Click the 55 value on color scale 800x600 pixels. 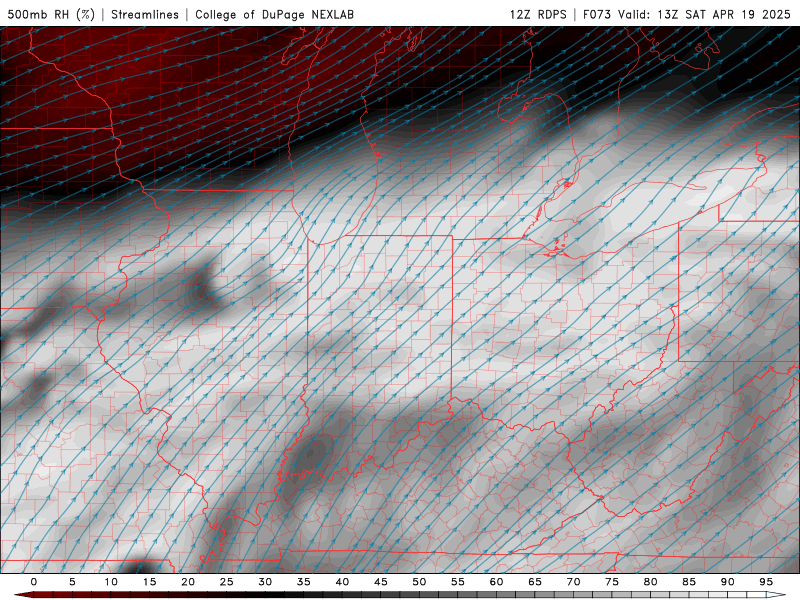[x=458, y=582]
